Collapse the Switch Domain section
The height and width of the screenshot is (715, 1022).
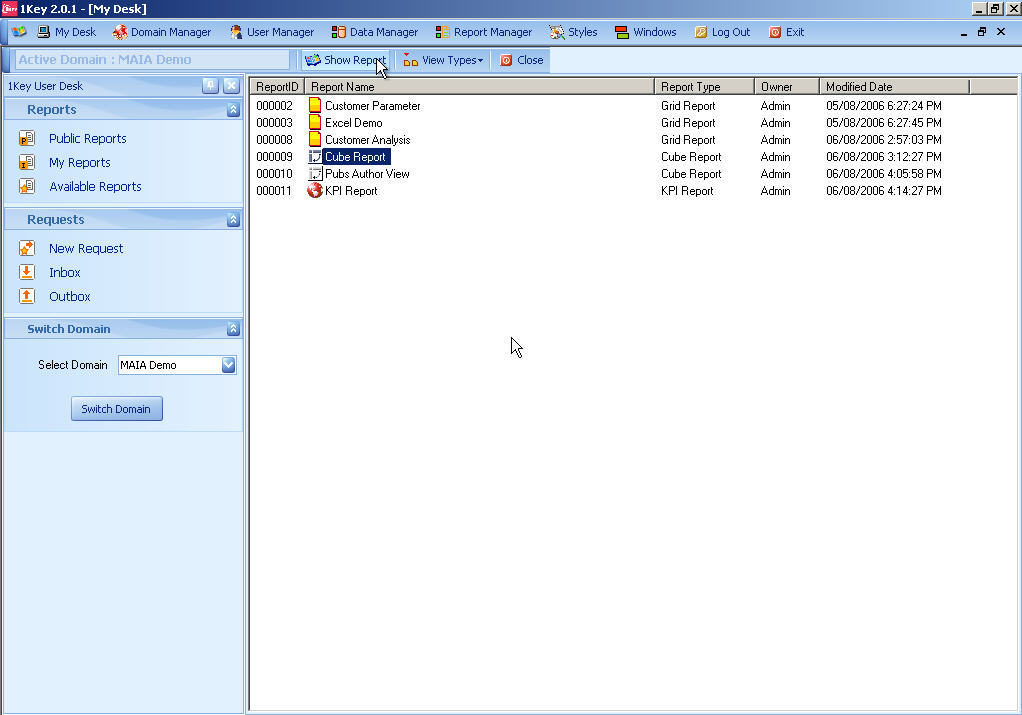point(233,328)
